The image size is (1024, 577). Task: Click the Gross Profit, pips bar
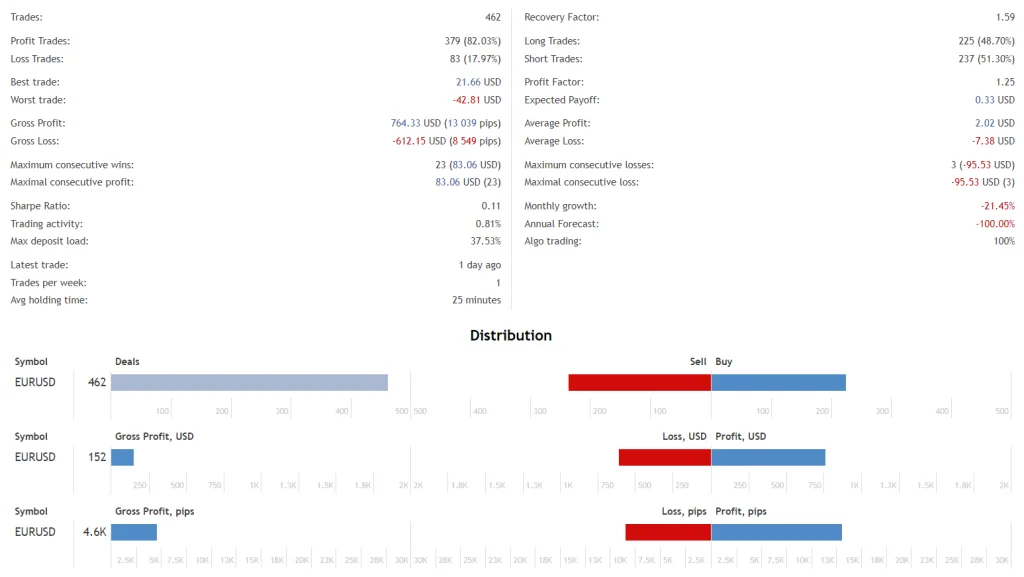[133, 532]
